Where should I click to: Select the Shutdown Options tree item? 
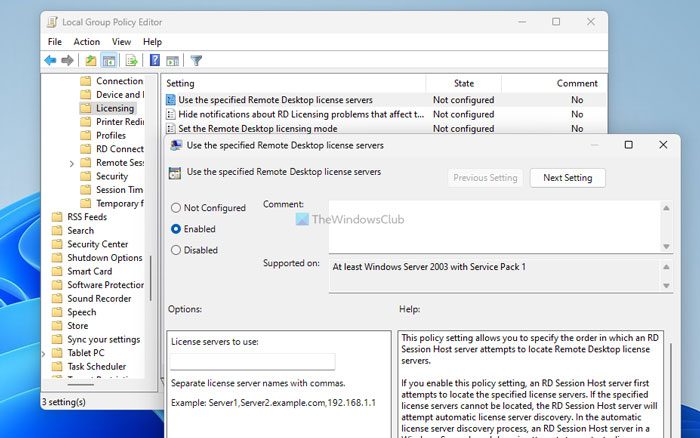(104, 258)
